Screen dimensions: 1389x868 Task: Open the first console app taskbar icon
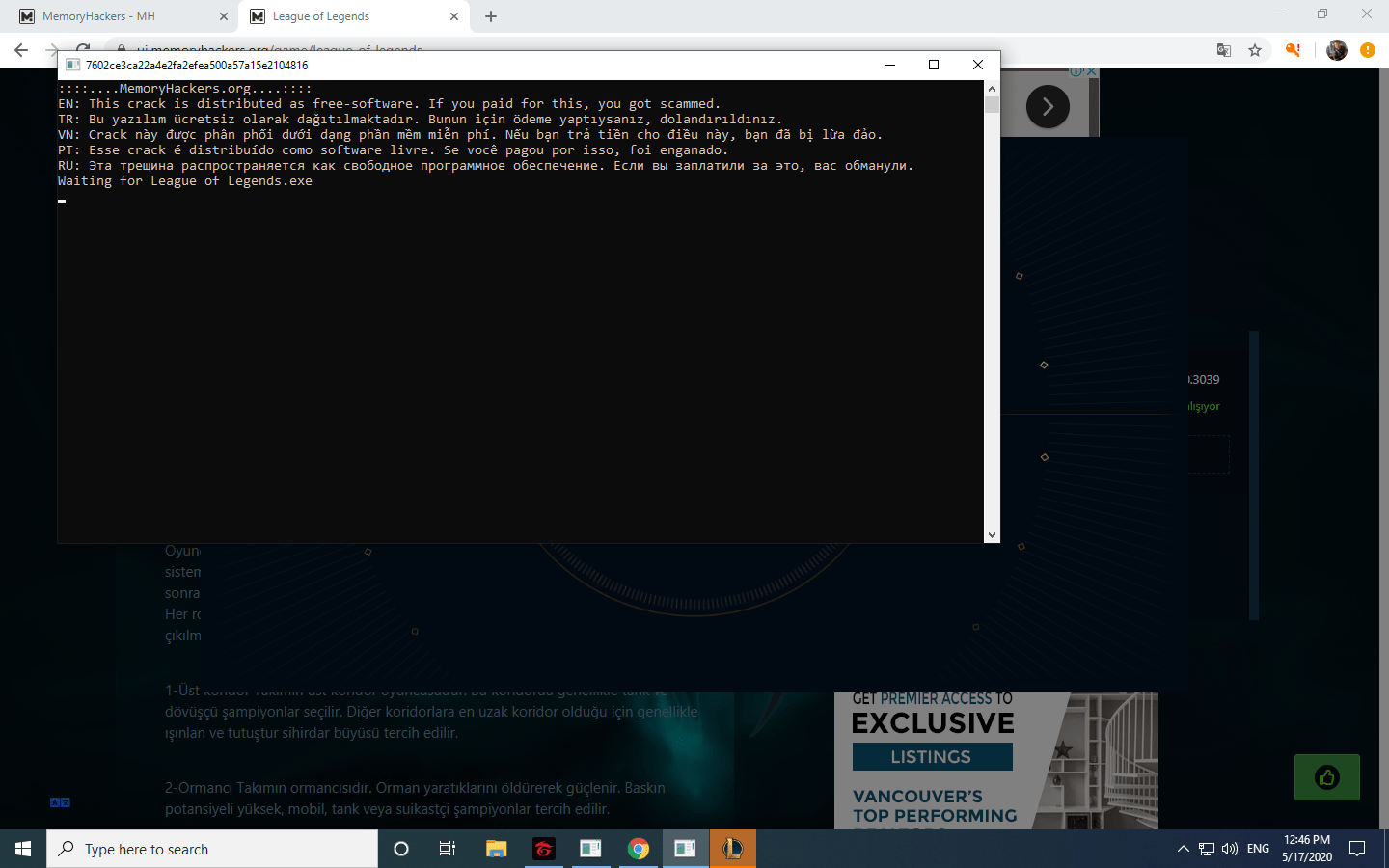[590, 849]
